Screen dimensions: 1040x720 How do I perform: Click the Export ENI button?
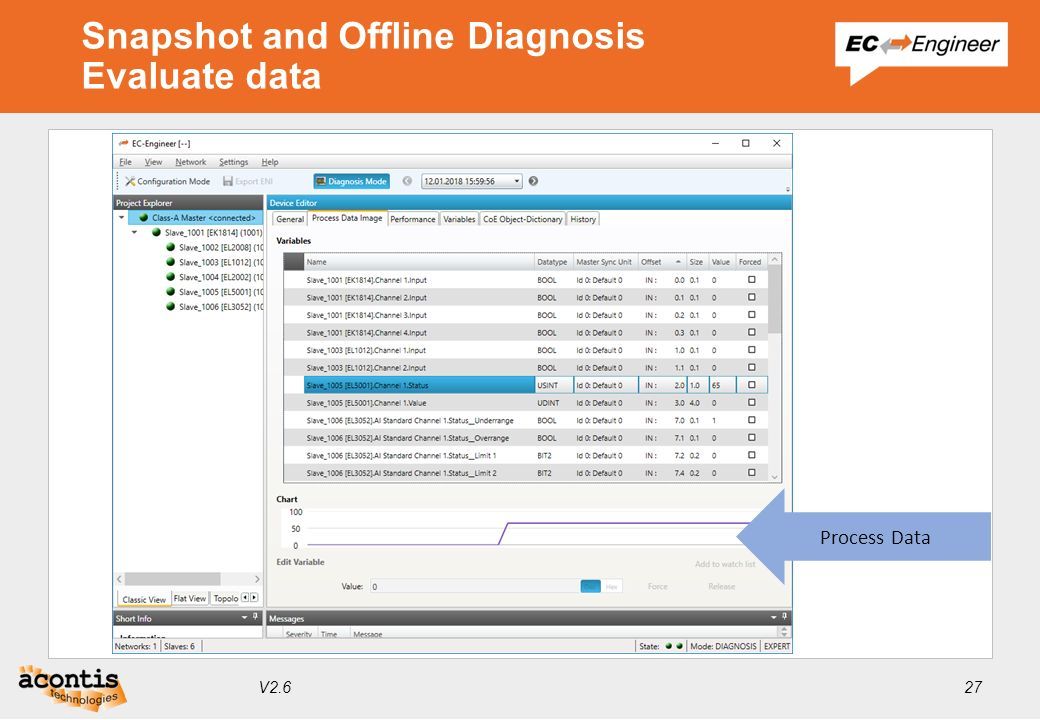247,181
